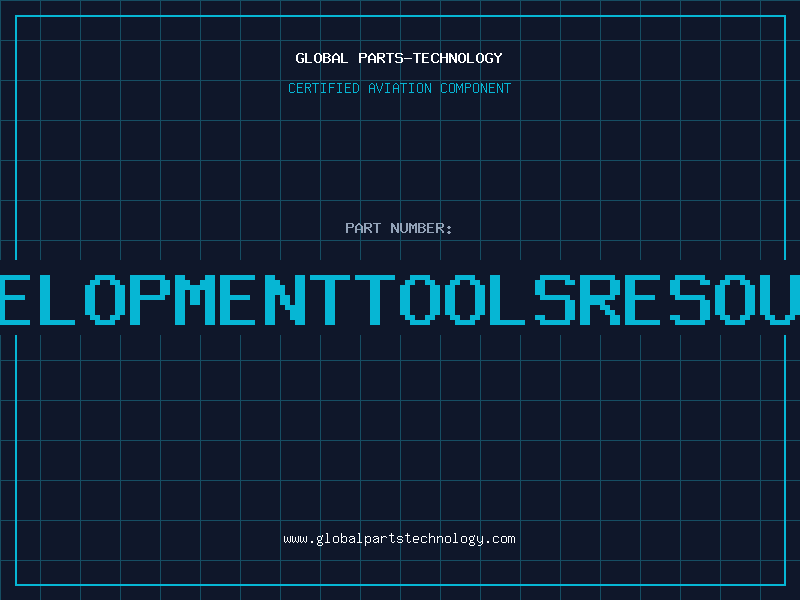800x600 pixels.
Task: Click the word COMPONENT in the subtitle
Action: point(476,88)
